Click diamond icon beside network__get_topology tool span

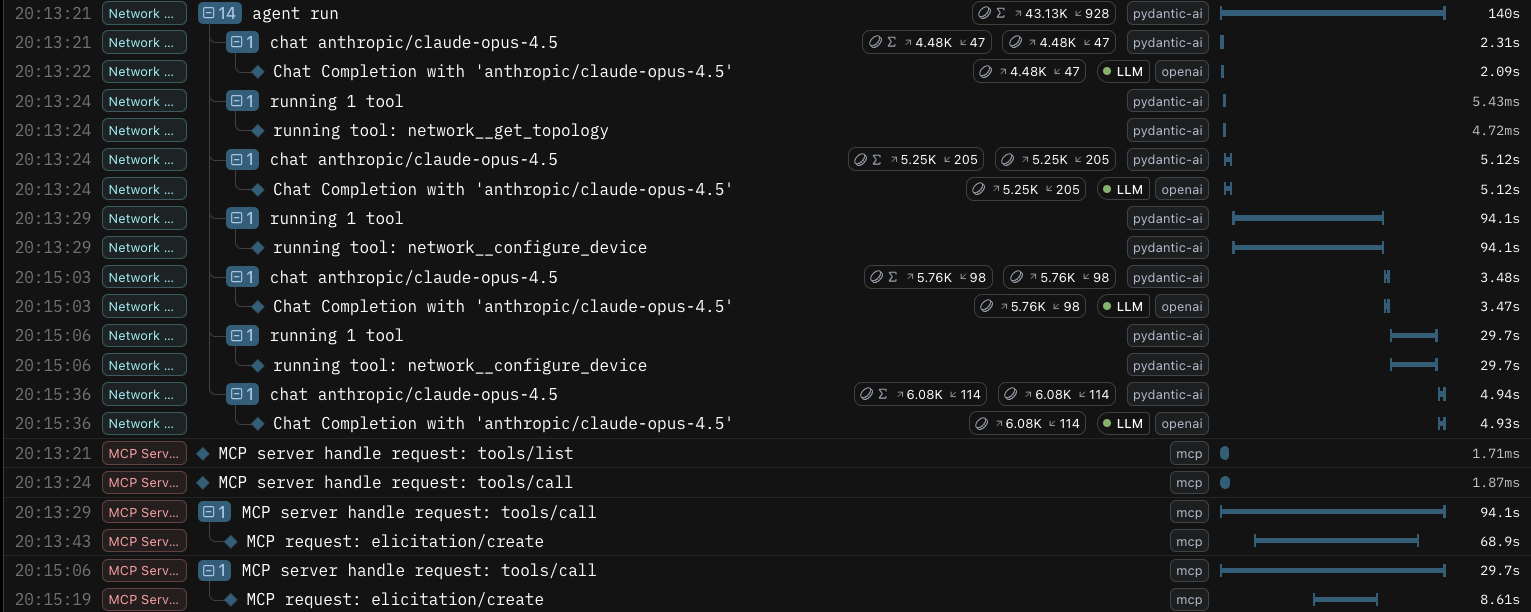(257, 130)
